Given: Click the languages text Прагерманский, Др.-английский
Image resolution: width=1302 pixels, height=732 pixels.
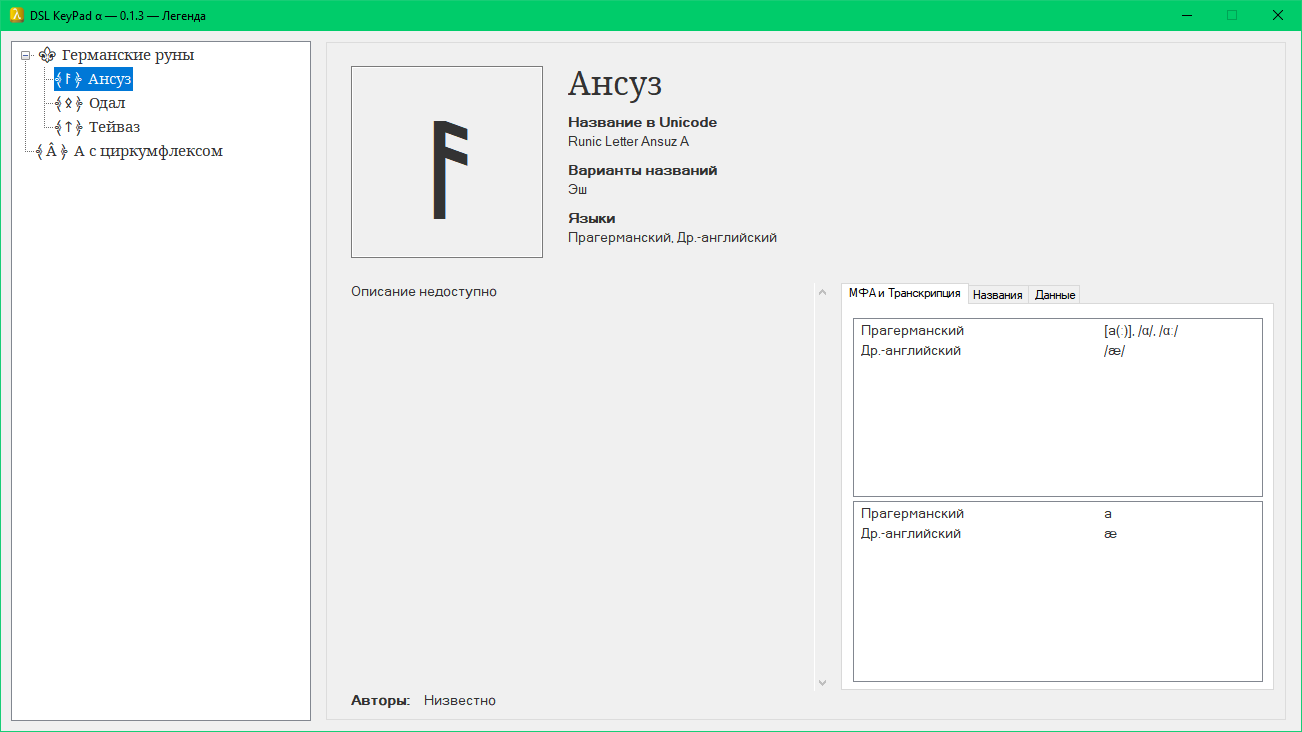Looking at the screenshot, I should point(672,237).
